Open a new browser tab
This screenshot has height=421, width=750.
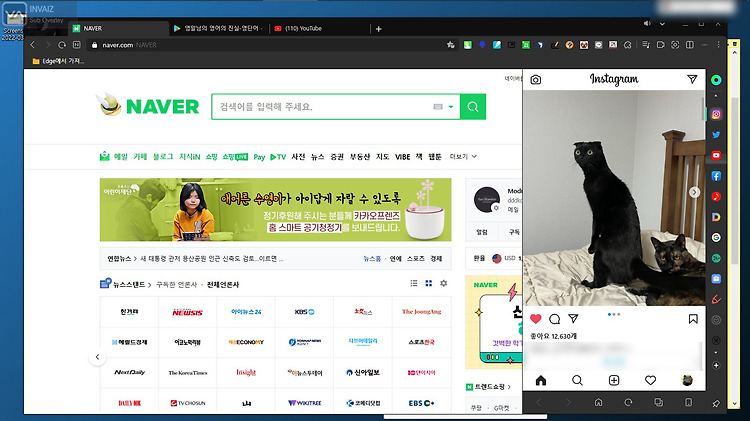378,29
